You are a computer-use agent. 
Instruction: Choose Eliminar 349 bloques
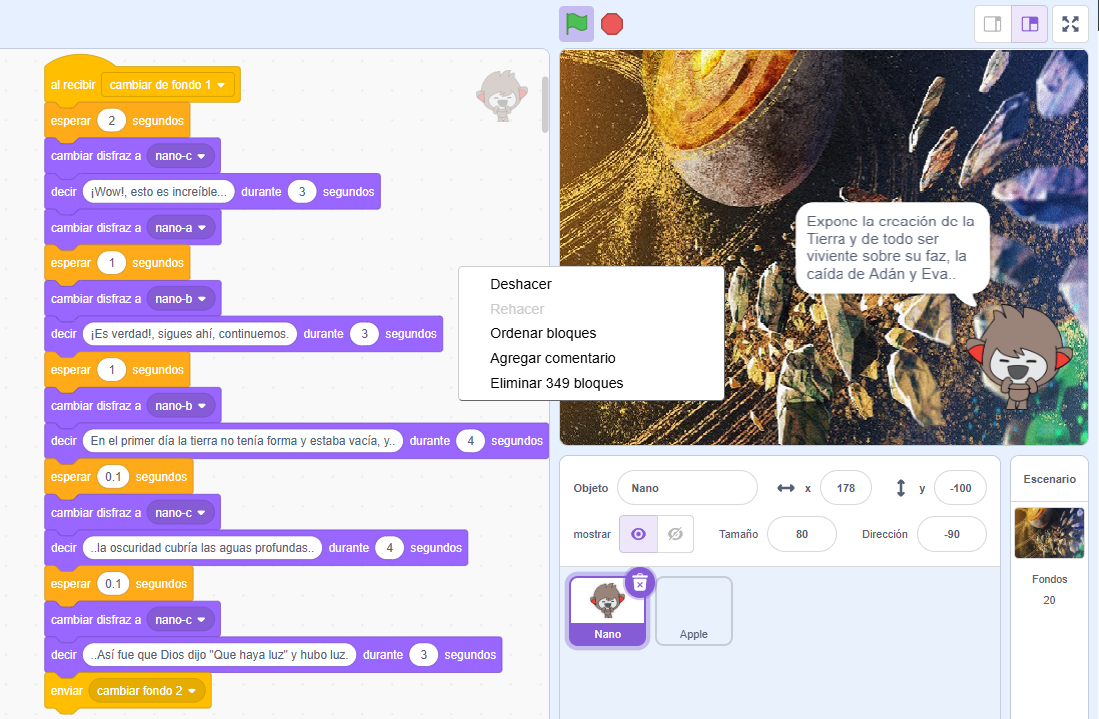556,383
